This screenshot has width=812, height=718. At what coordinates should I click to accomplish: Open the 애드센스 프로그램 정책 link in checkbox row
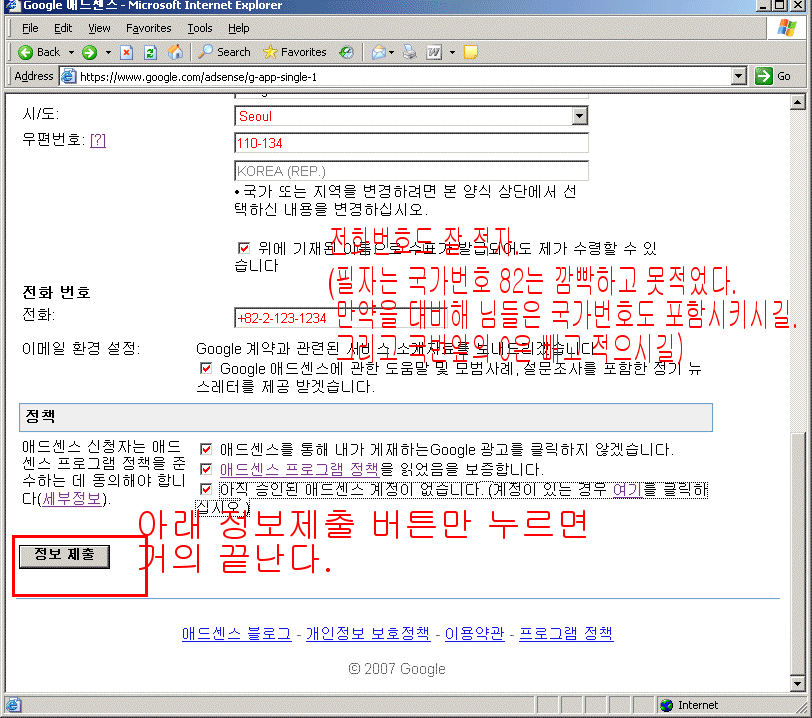coord(300,469)
